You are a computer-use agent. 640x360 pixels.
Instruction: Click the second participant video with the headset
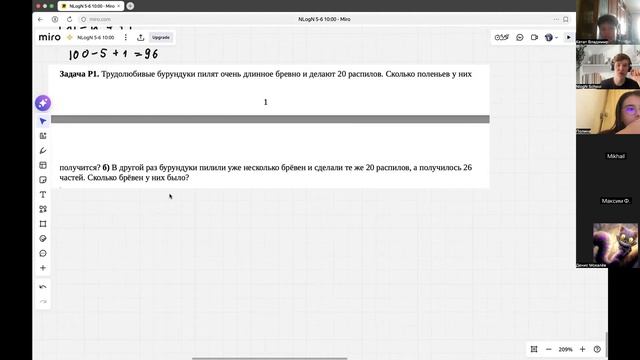[608, 67]
